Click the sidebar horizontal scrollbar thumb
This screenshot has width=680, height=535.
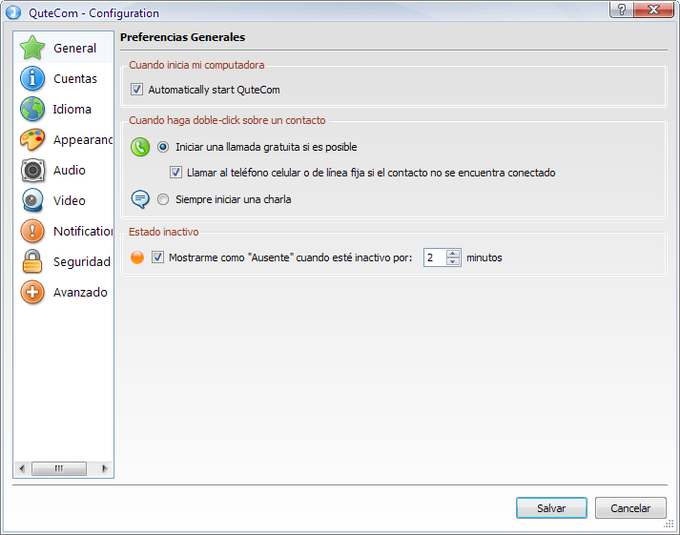tap(59, 469)
